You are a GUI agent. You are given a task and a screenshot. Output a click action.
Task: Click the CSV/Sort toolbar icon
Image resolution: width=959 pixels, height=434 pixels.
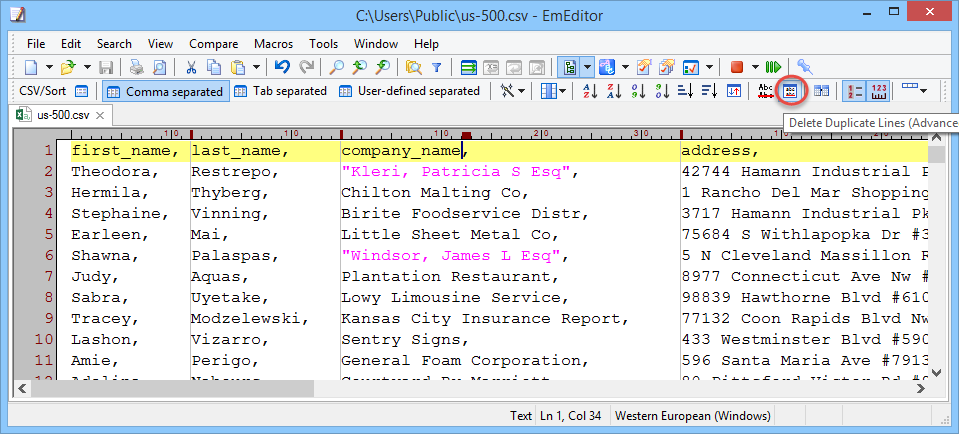[x=81, y=91]
